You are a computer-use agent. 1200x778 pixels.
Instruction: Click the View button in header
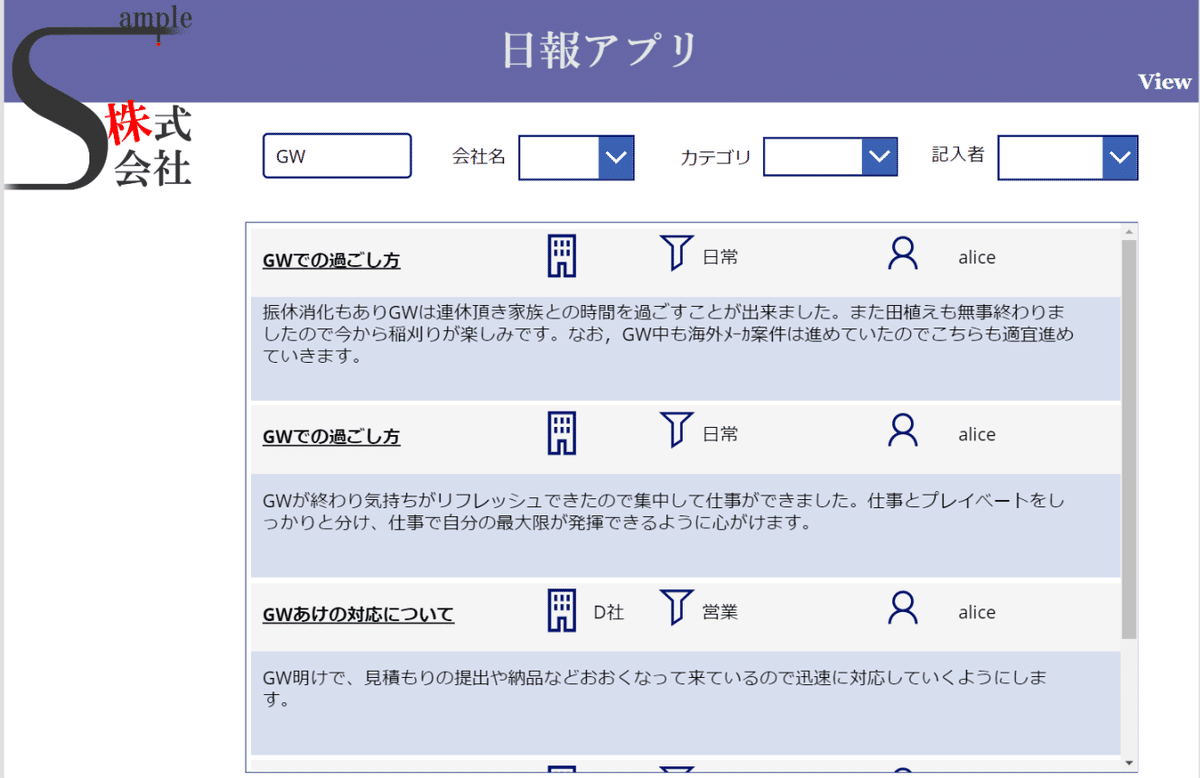(1165, 82)
